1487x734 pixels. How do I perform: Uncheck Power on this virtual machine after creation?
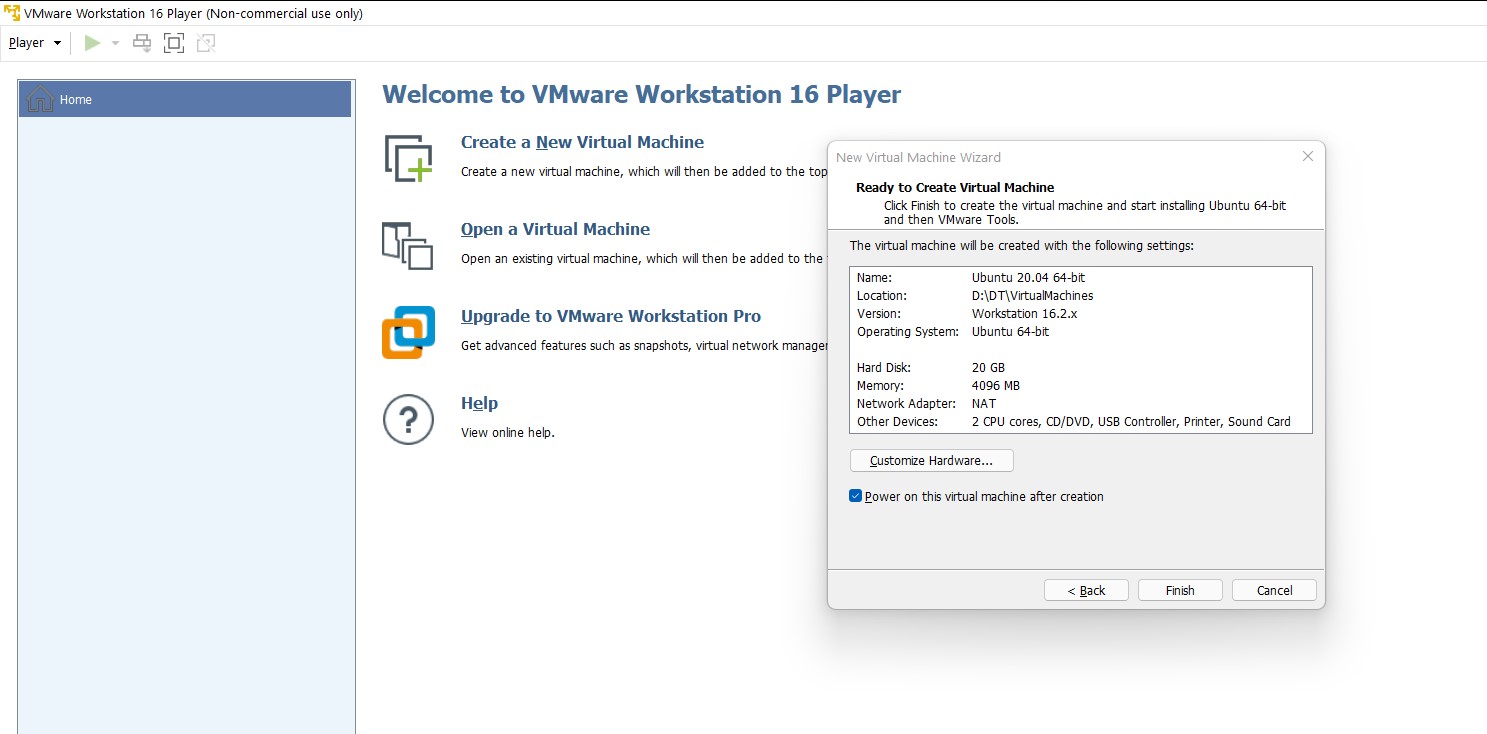pos(855,496)
